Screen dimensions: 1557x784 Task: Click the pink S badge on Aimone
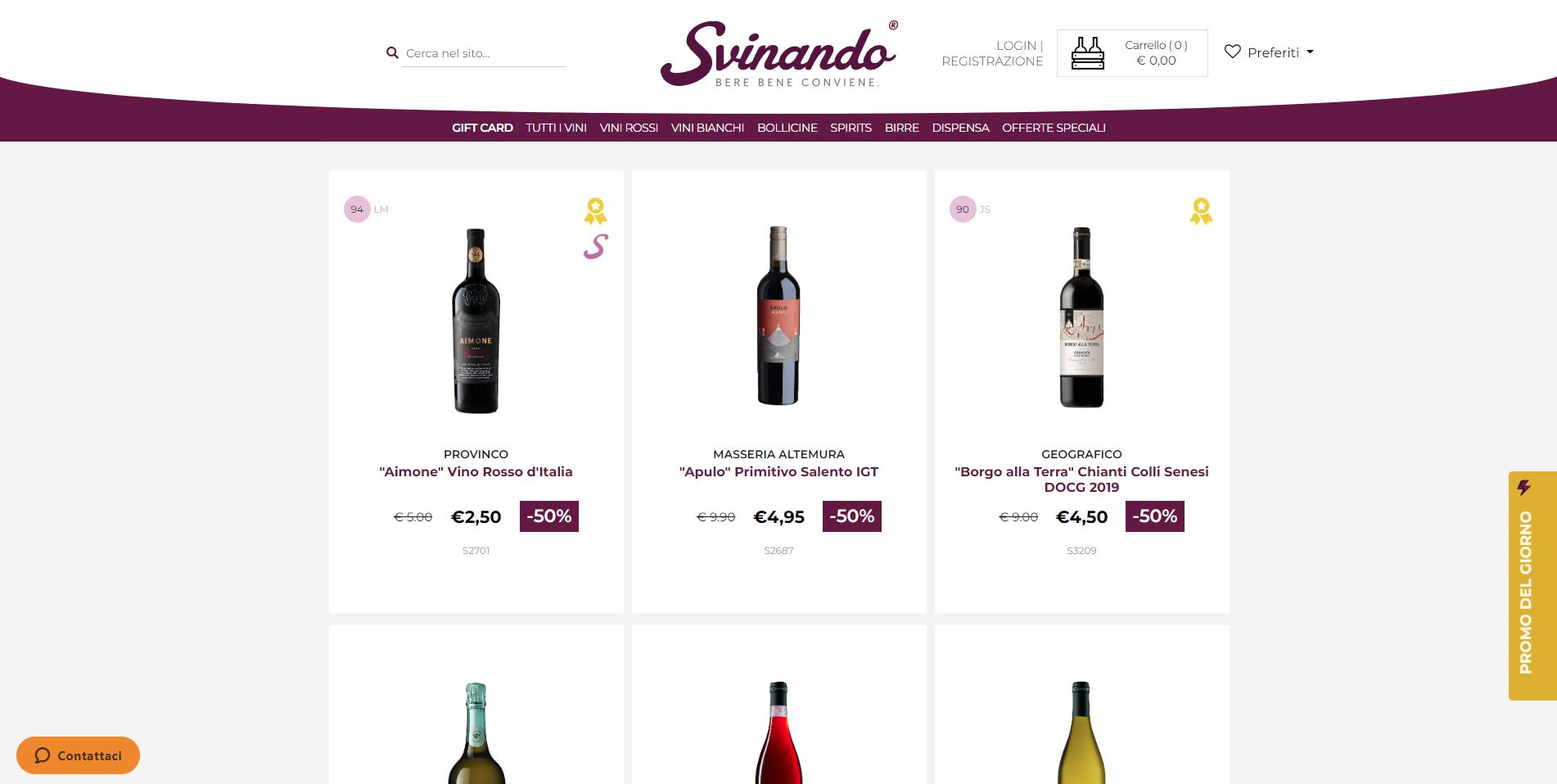595,246
